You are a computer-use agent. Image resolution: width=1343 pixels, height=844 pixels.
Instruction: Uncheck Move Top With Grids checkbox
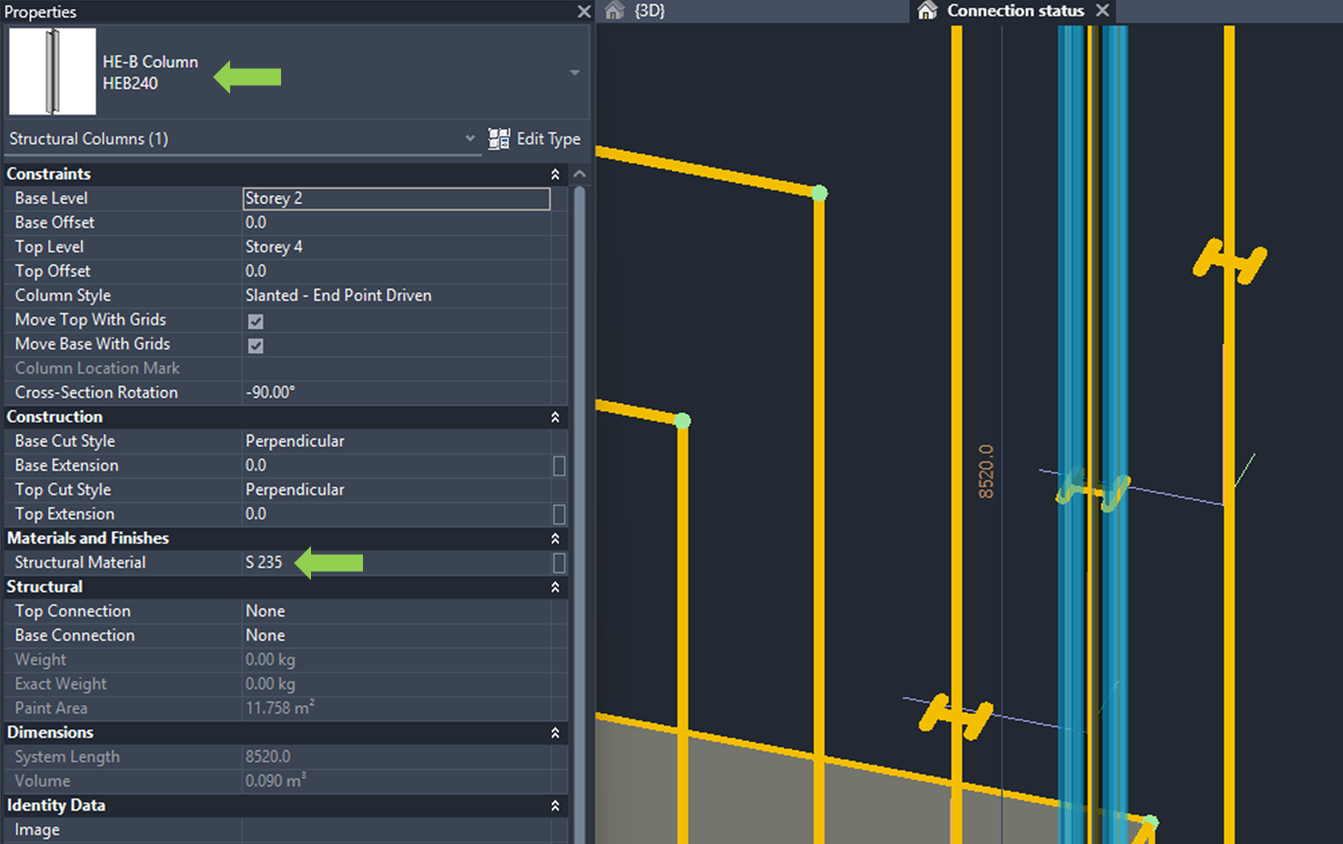(x=256, y=321)
